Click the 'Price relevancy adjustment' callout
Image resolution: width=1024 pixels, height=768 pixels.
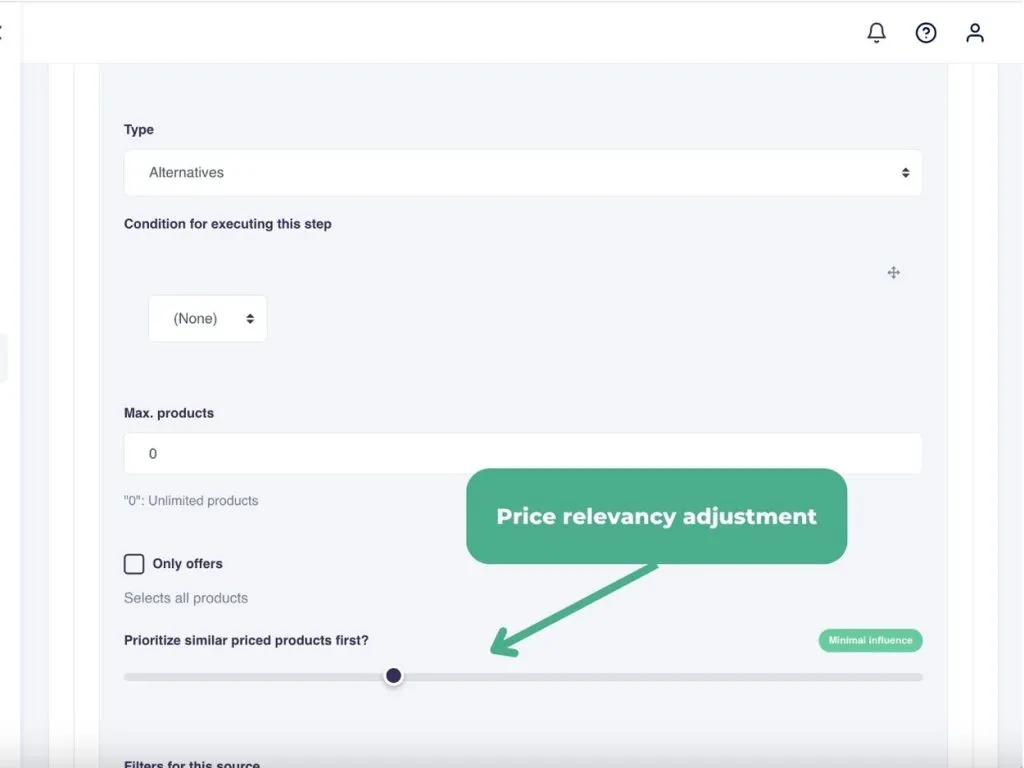(x=656, y=517)
